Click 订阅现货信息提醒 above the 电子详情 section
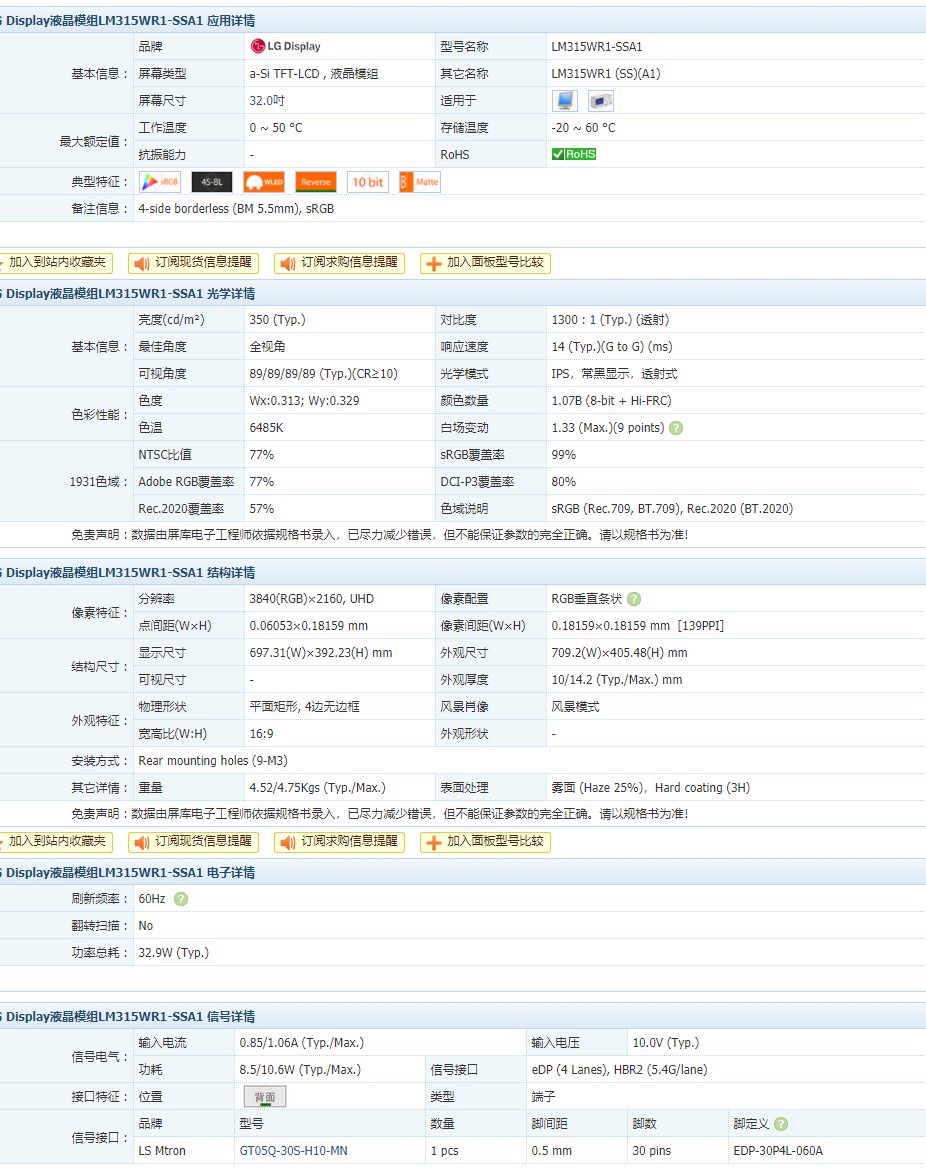 click(193, 842)
